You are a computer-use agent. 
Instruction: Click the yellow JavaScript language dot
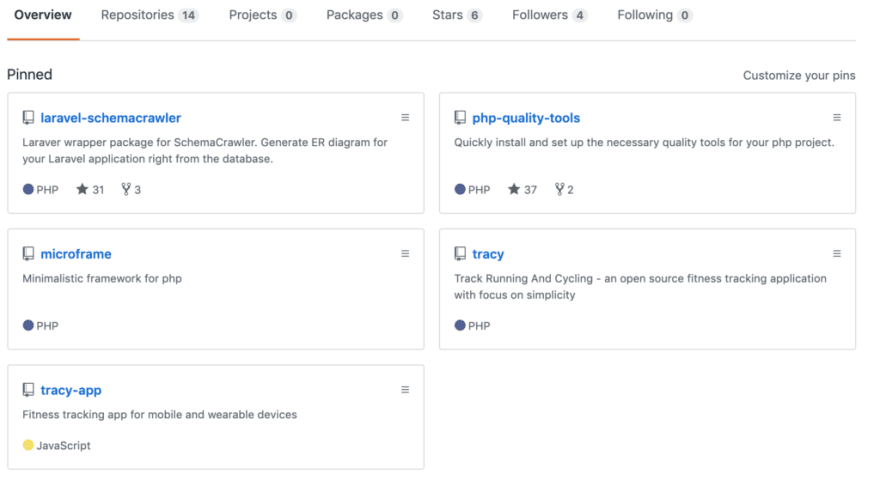pos(28,445)
